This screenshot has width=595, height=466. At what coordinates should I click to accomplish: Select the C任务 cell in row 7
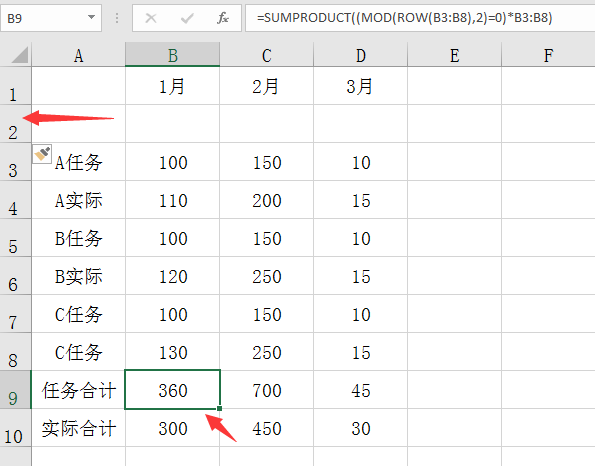pos(79,313)
